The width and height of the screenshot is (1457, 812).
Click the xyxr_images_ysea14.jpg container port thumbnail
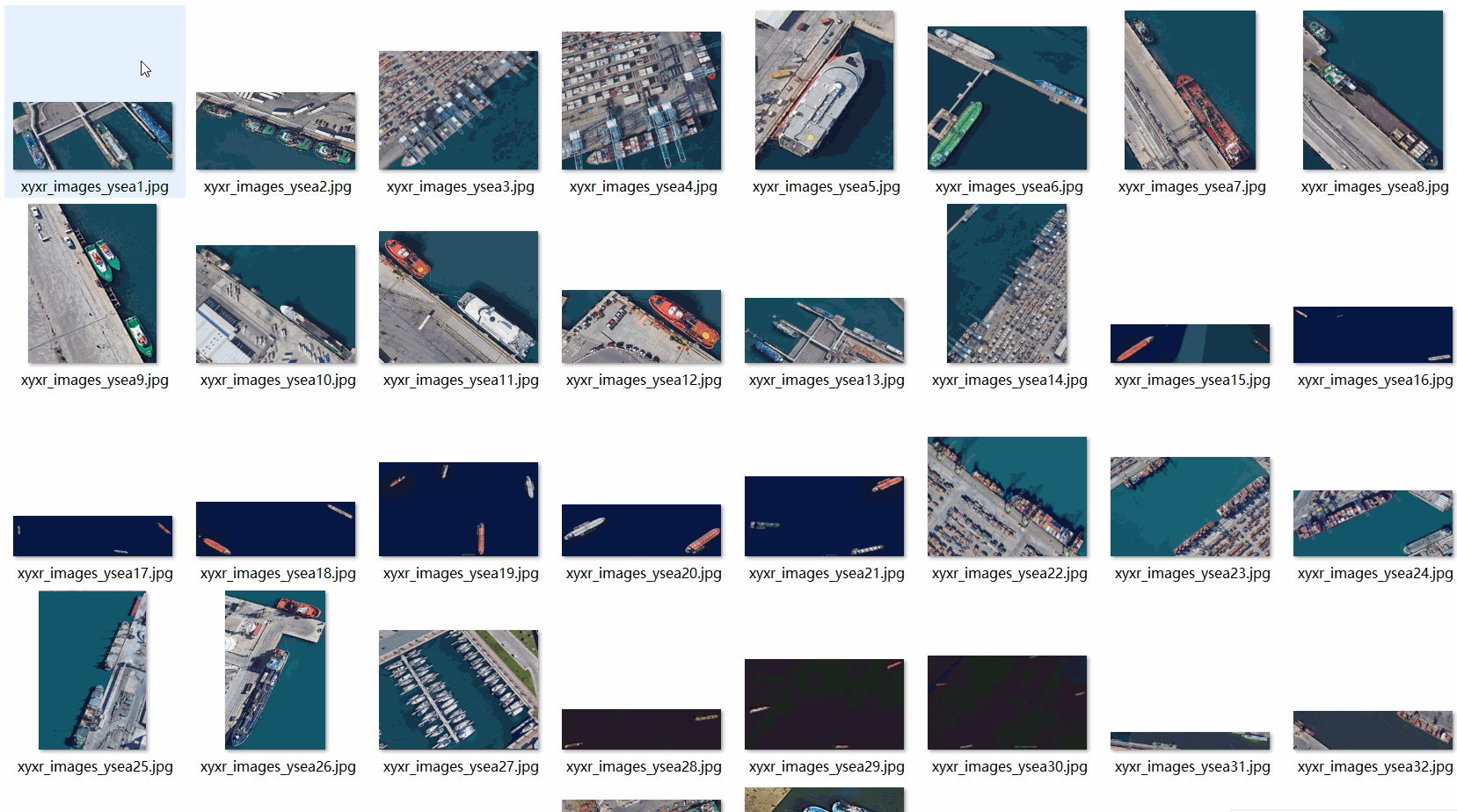[1007, 284]
